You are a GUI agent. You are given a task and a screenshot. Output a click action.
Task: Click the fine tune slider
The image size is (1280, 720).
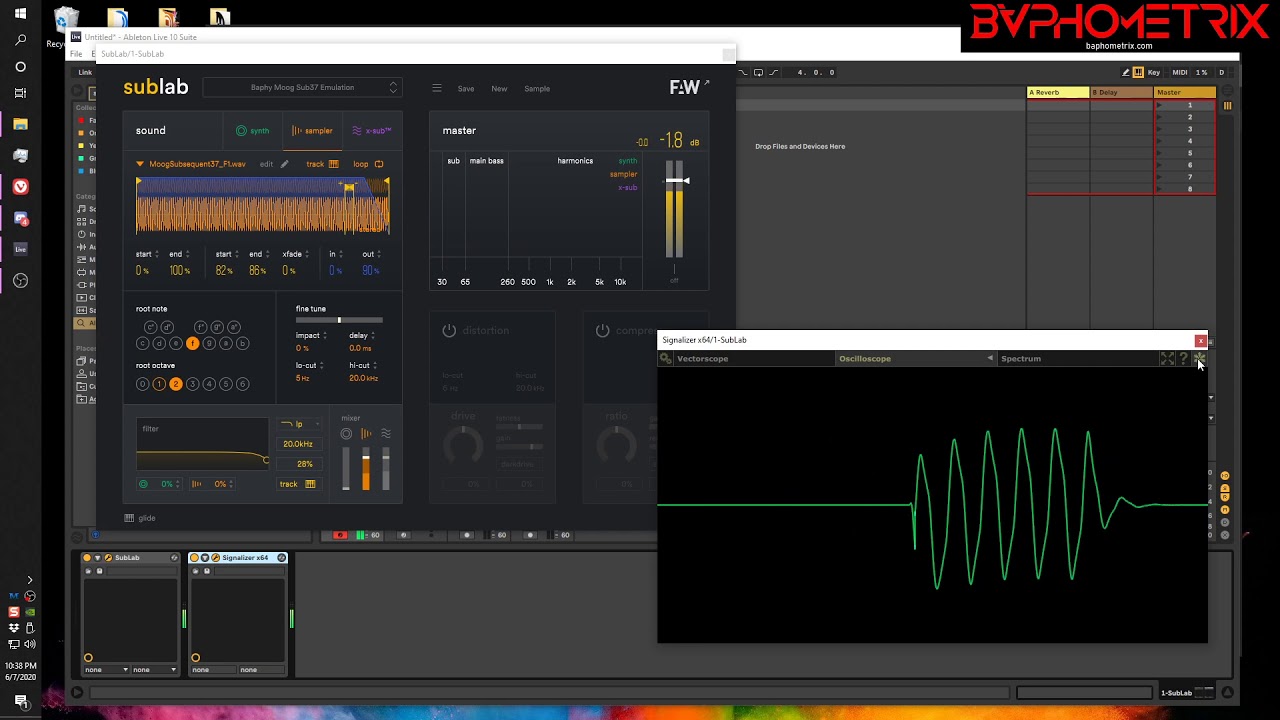coord(339,320)
